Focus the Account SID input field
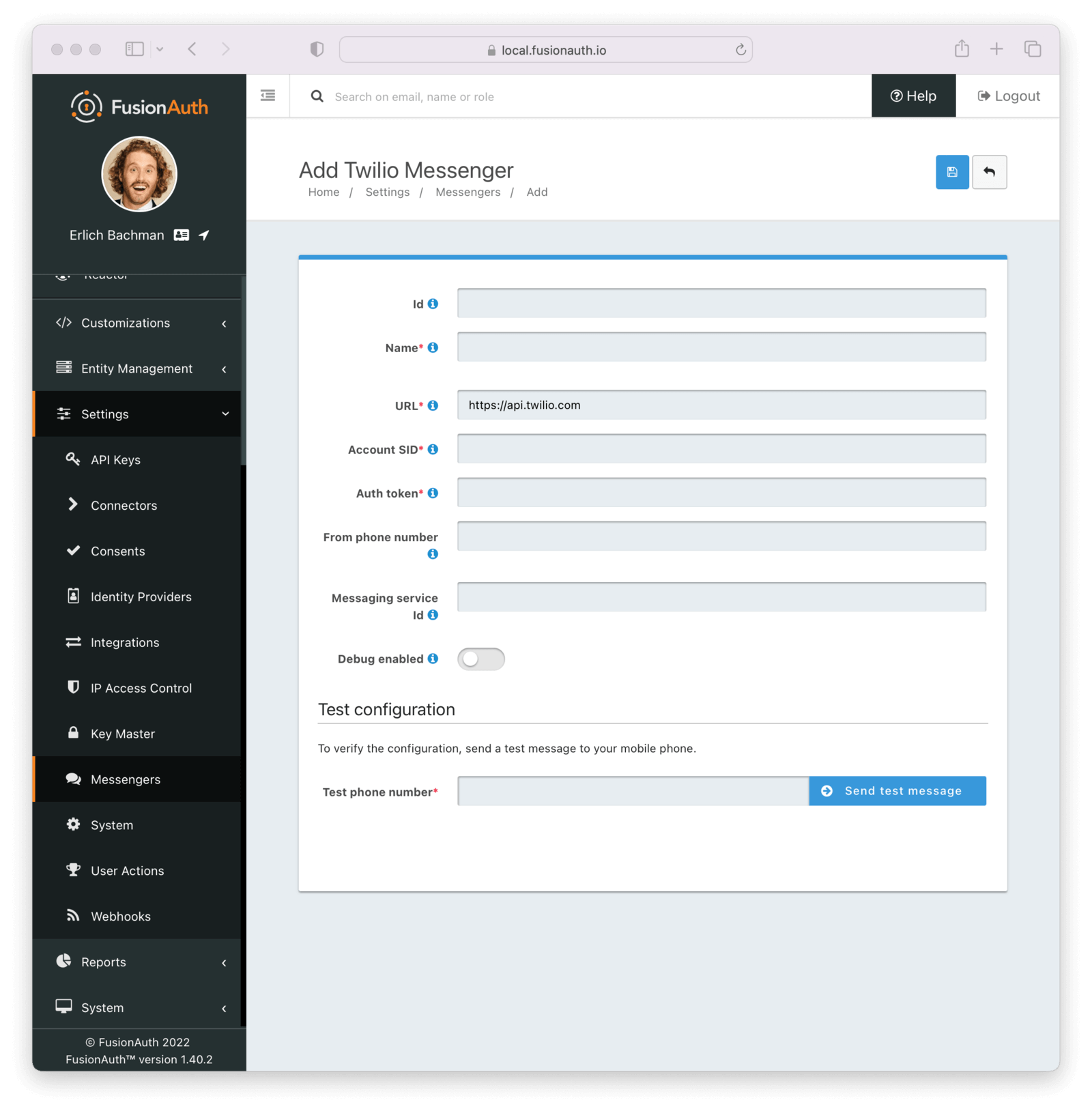Screen dimensions: 1092x1111 coord(721,448)
